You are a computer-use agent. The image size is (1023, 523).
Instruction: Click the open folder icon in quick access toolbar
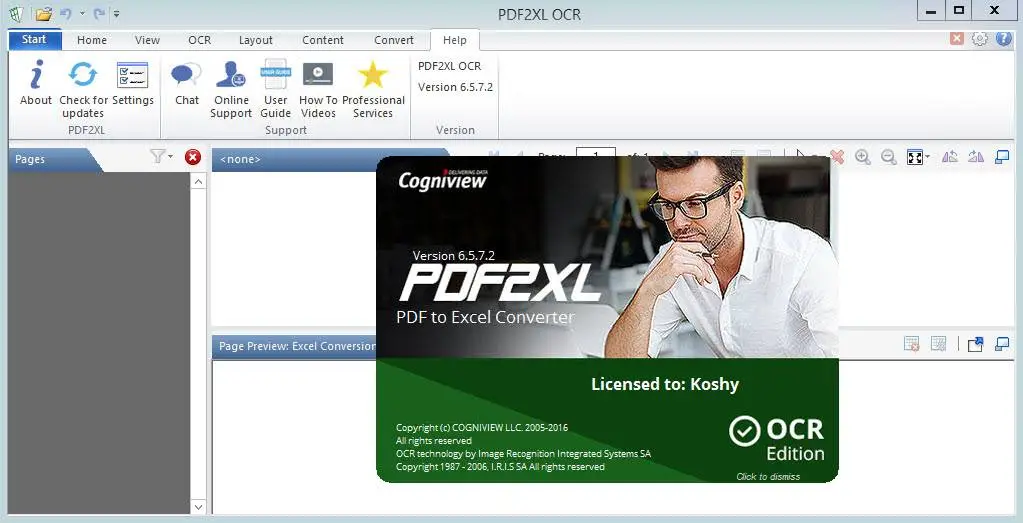click(44, 12)
